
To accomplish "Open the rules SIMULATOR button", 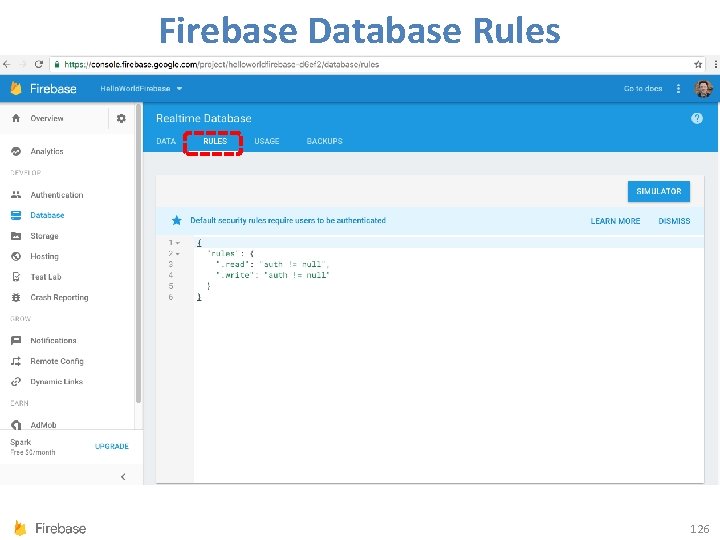I will [658, 191].
